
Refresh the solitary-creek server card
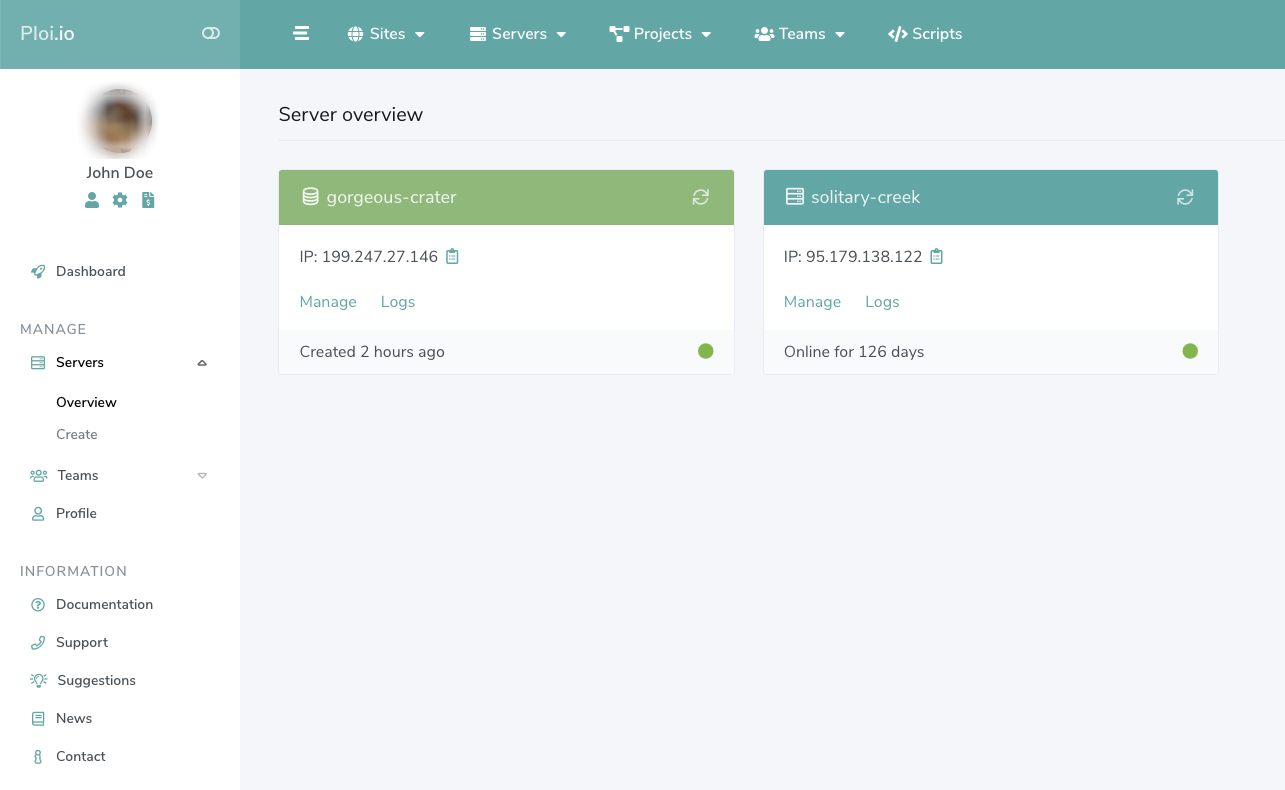coord(1185,197)
